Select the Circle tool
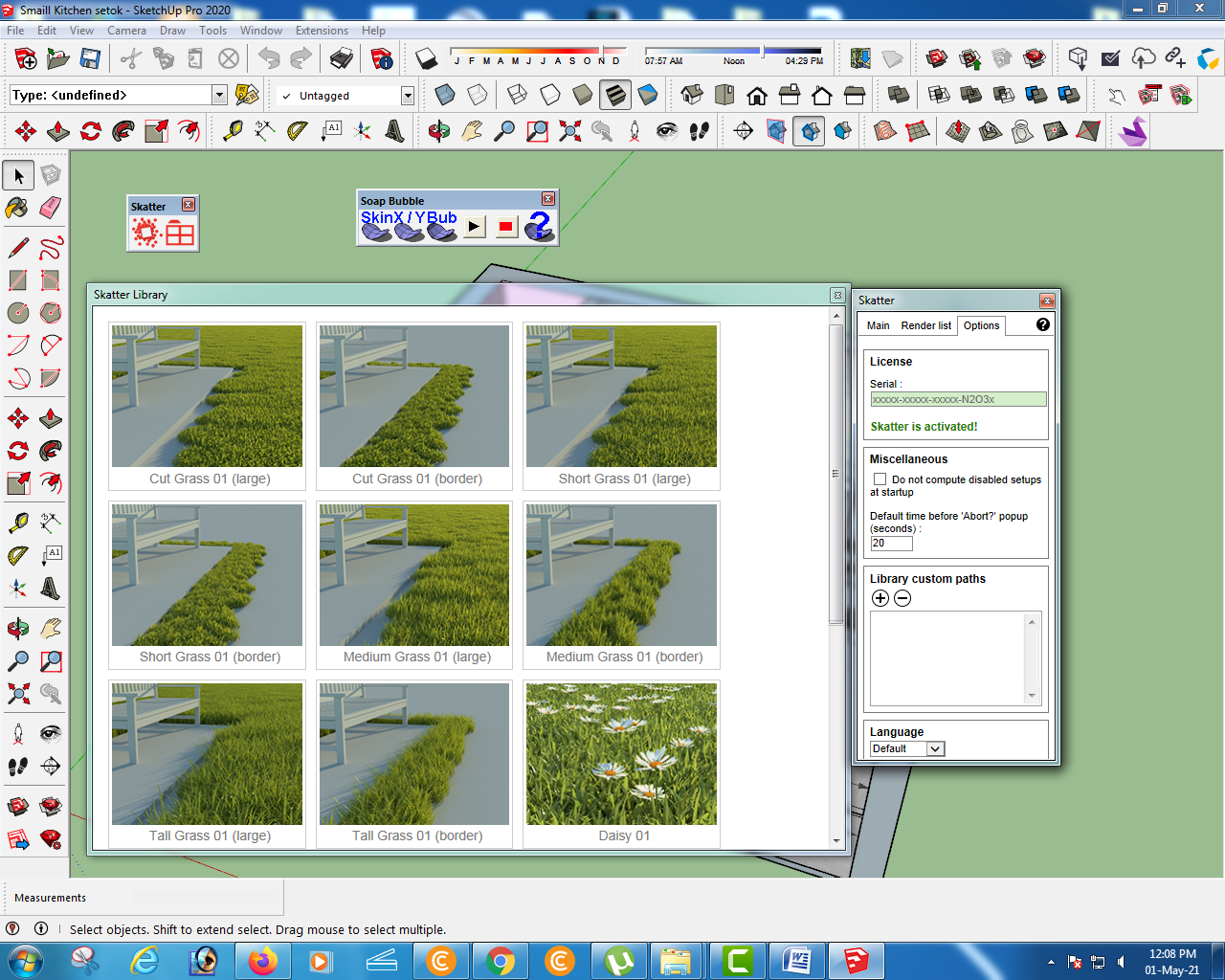Viewport: 1225px width, 980px height. [x=18, y=313]
